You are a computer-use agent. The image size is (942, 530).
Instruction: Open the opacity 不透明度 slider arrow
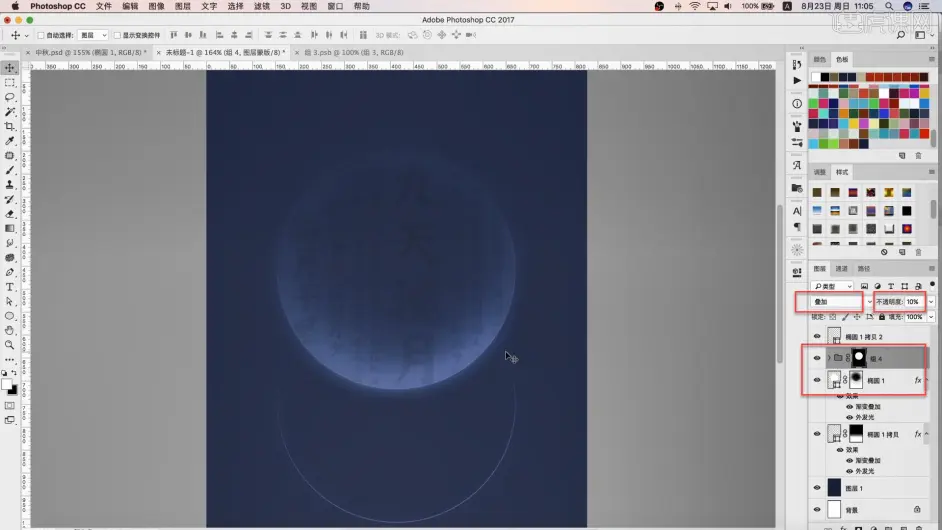931,302
